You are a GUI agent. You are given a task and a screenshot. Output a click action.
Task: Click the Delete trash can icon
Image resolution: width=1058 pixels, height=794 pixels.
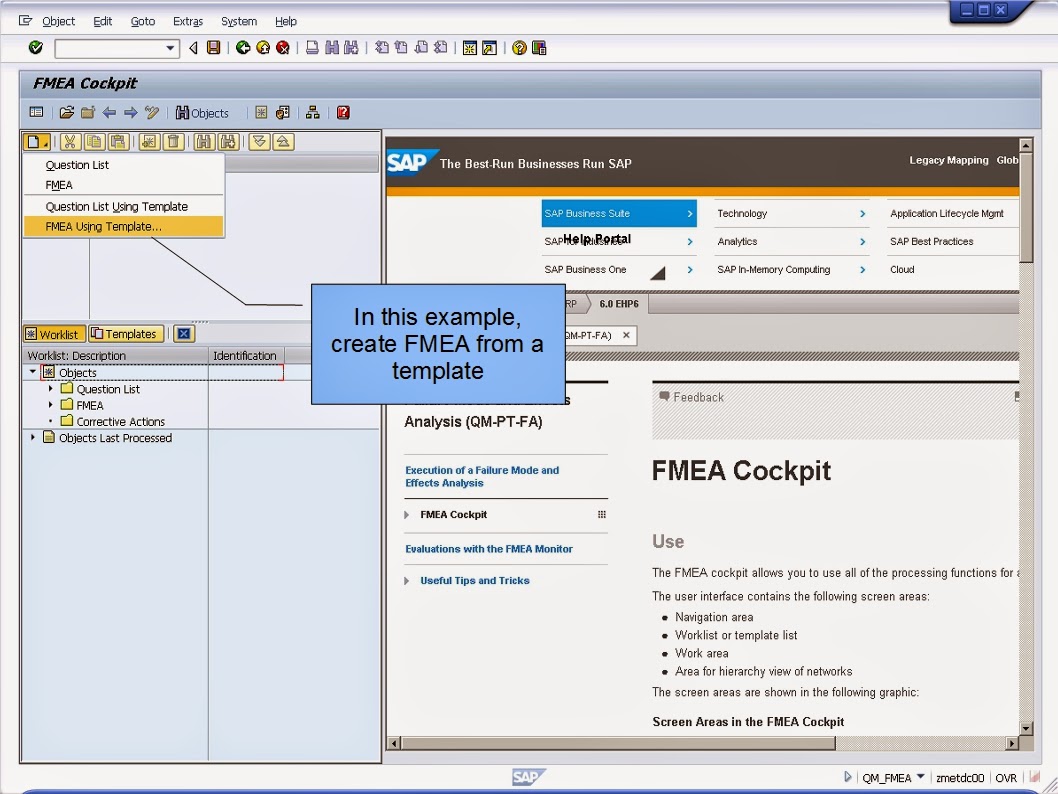(173, 142)
